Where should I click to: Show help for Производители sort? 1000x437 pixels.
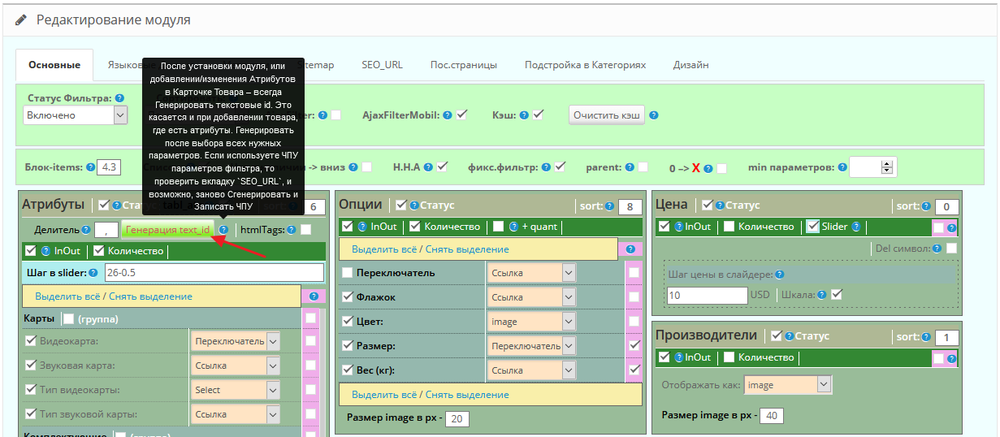pos(925,337)
